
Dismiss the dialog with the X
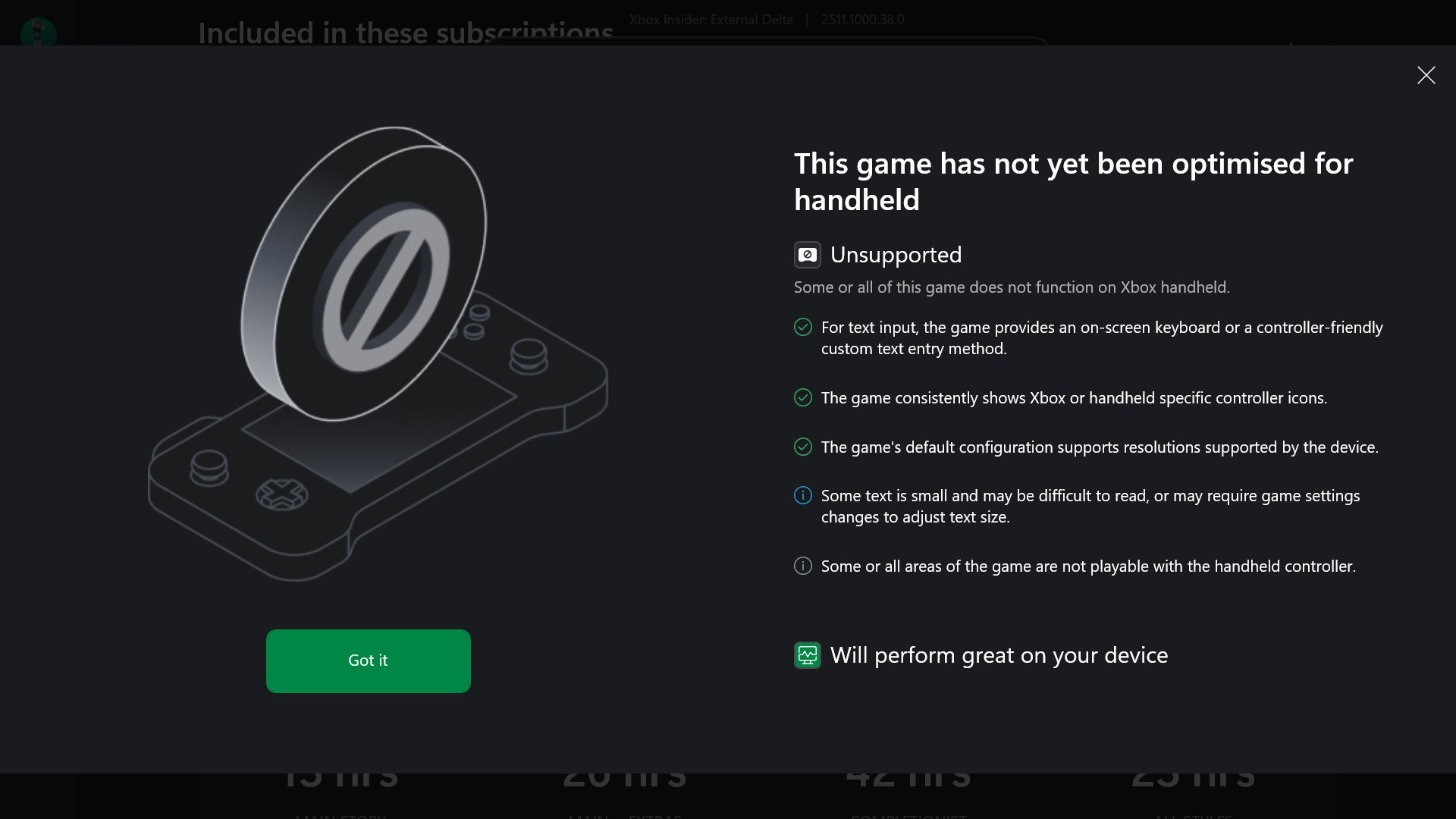point(1426,75)
